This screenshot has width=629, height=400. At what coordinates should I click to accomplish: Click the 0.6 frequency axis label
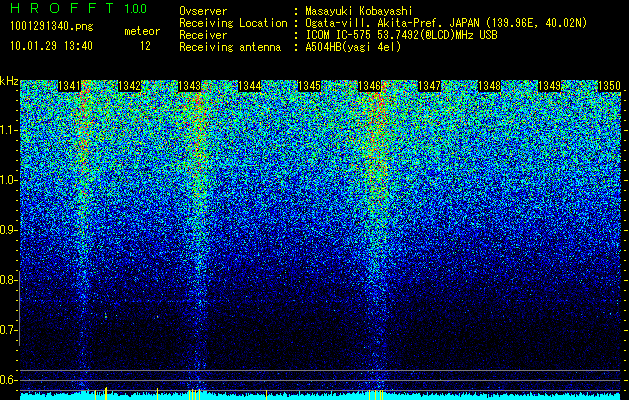[9, 380]
